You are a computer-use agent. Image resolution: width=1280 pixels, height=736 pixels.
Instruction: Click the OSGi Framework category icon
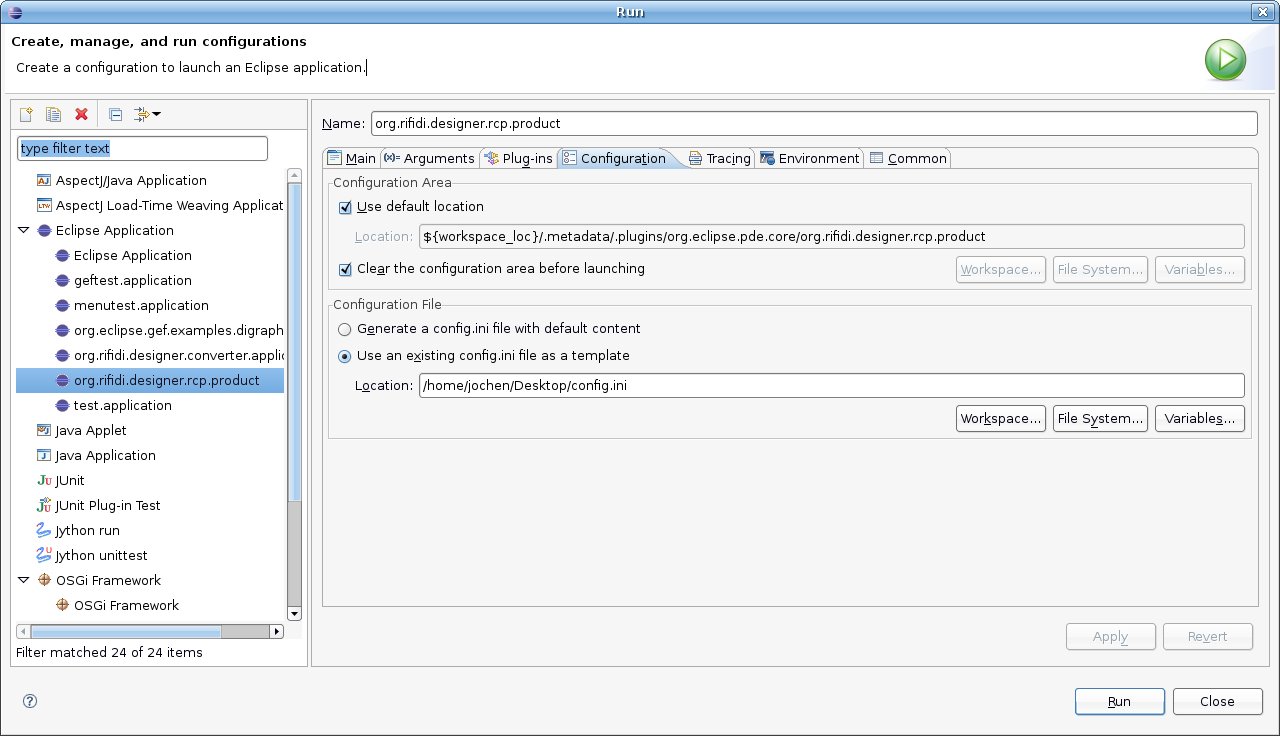(x=43, y=581)
